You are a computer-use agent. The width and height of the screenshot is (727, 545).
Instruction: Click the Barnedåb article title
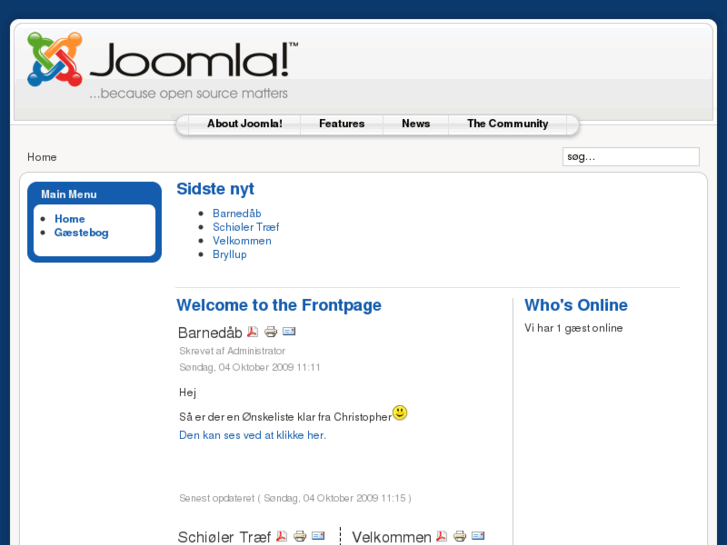[210, 333]
